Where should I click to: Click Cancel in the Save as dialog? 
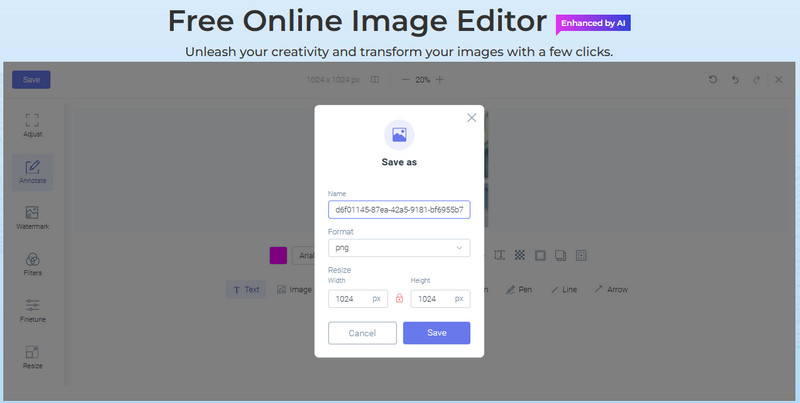(362, 333)
